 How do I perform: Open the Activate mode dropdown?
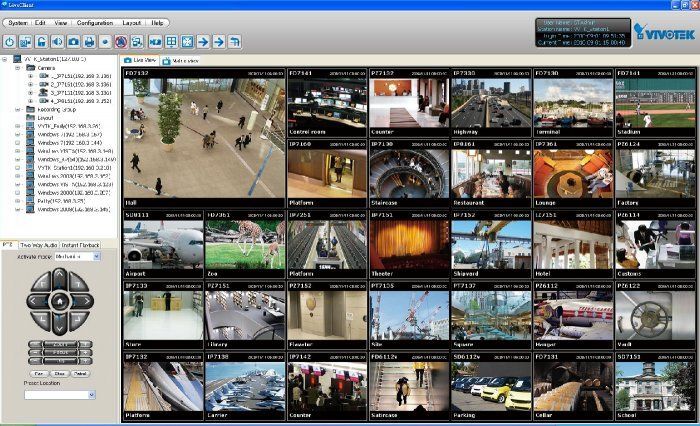tap(96, 257)
